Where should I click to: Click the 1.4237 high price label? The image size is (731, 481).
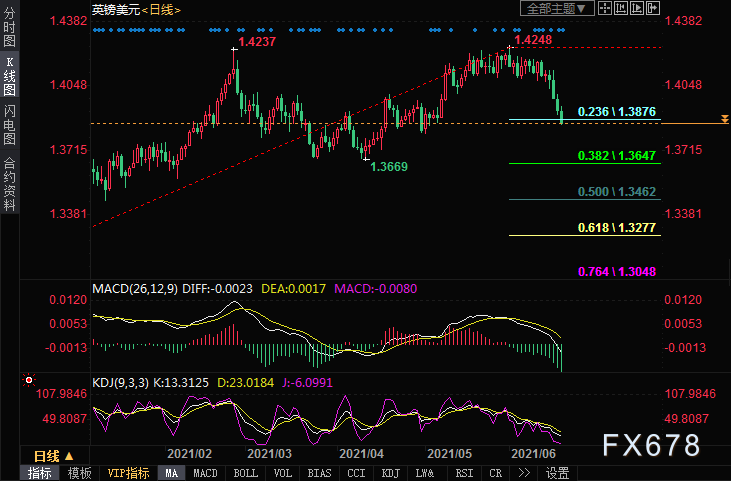[257, 41]
